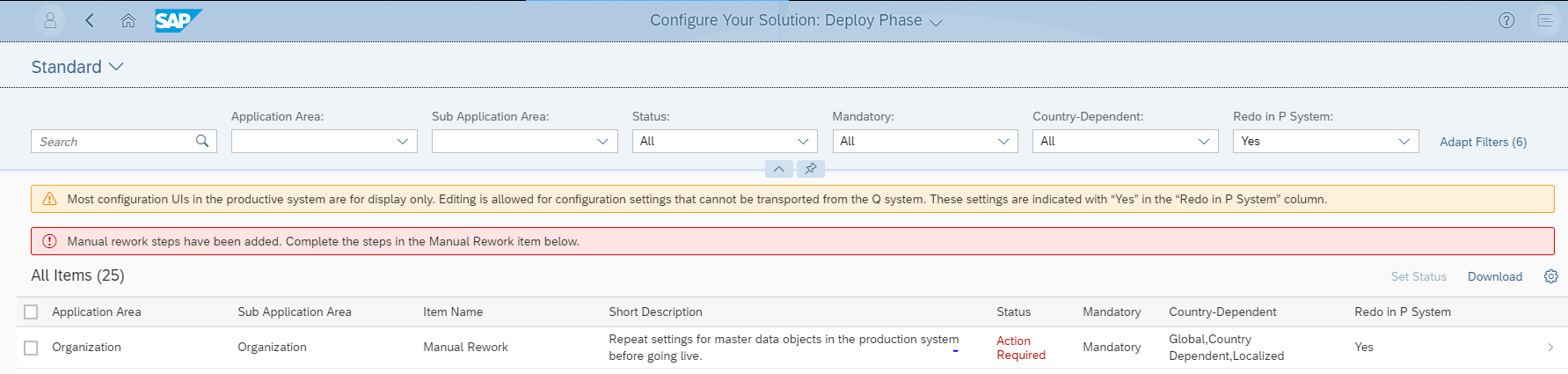The image size is (1568, 374).
Task: Click the Download button
Action: (x=1495, y=276)
